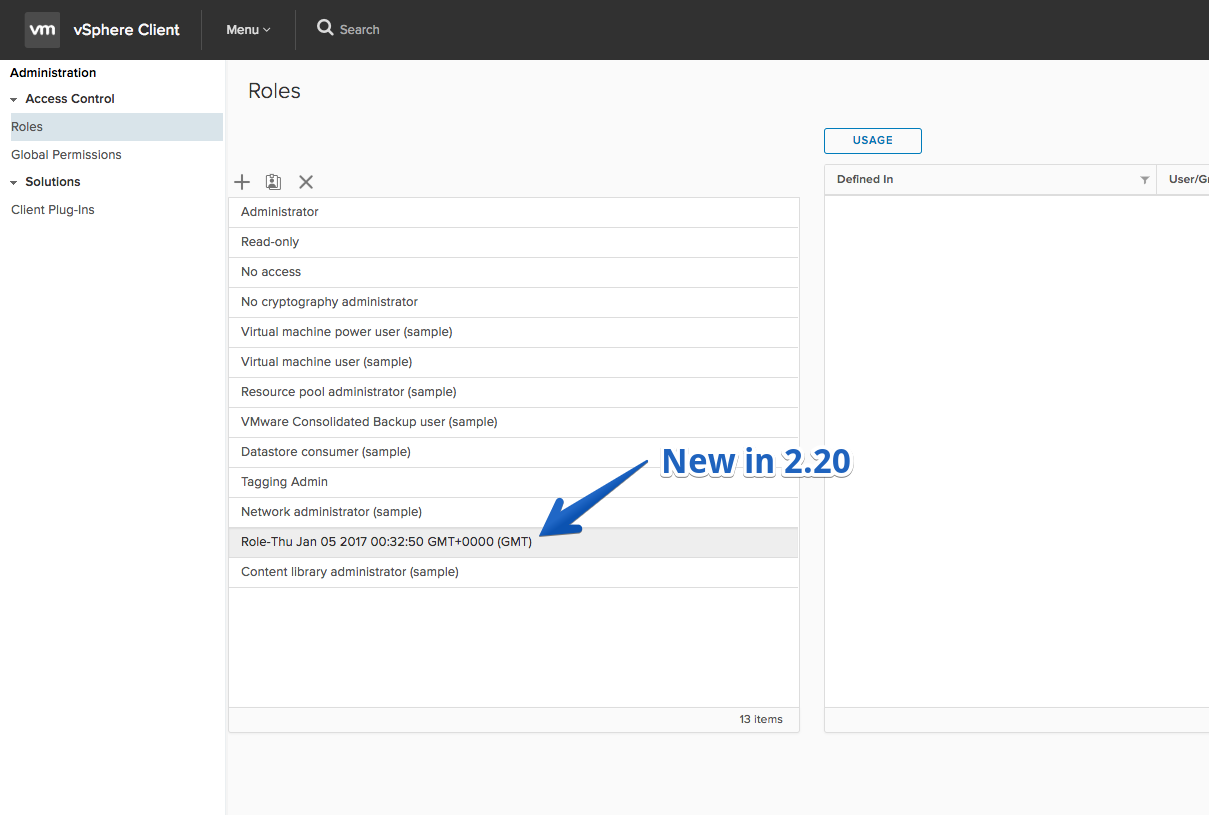Click the USAGE button
Image resolution: width=1209 pixels, height=815 pixels.
(873, 140)
